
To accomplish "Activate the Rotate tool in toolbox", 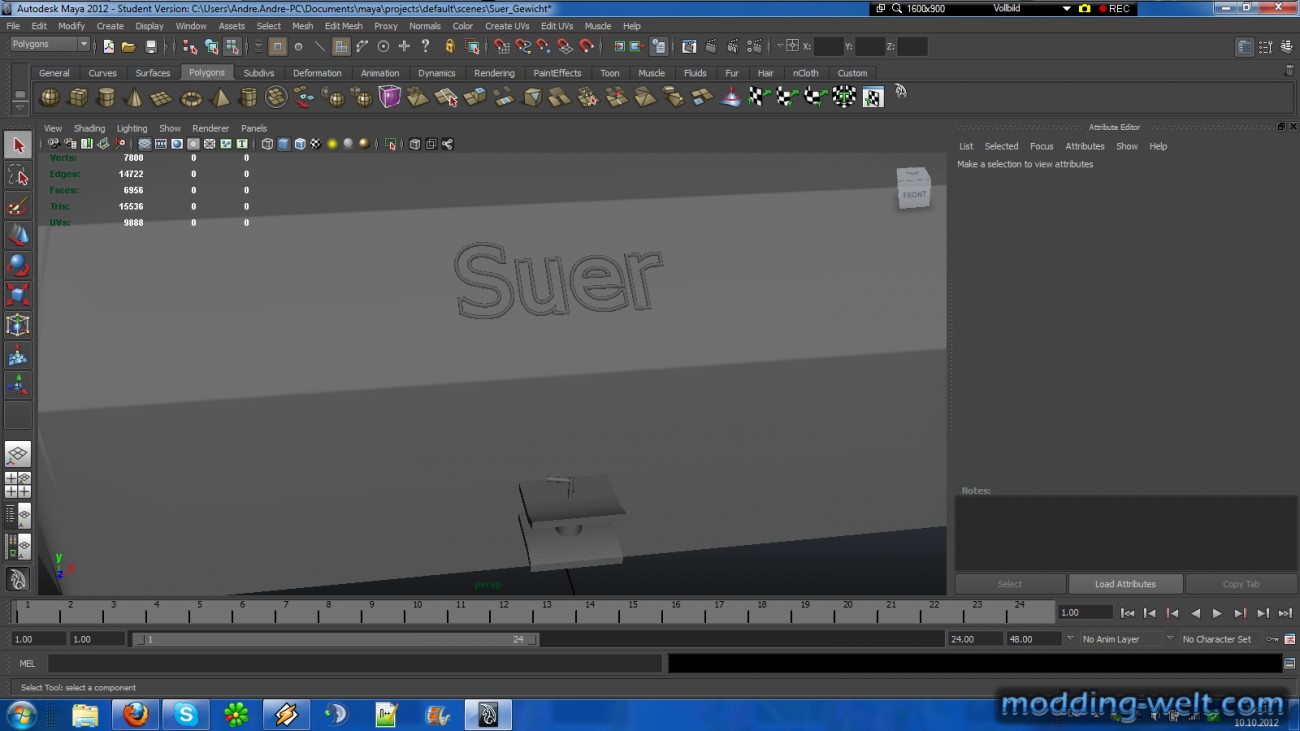I will pos(18,265).
